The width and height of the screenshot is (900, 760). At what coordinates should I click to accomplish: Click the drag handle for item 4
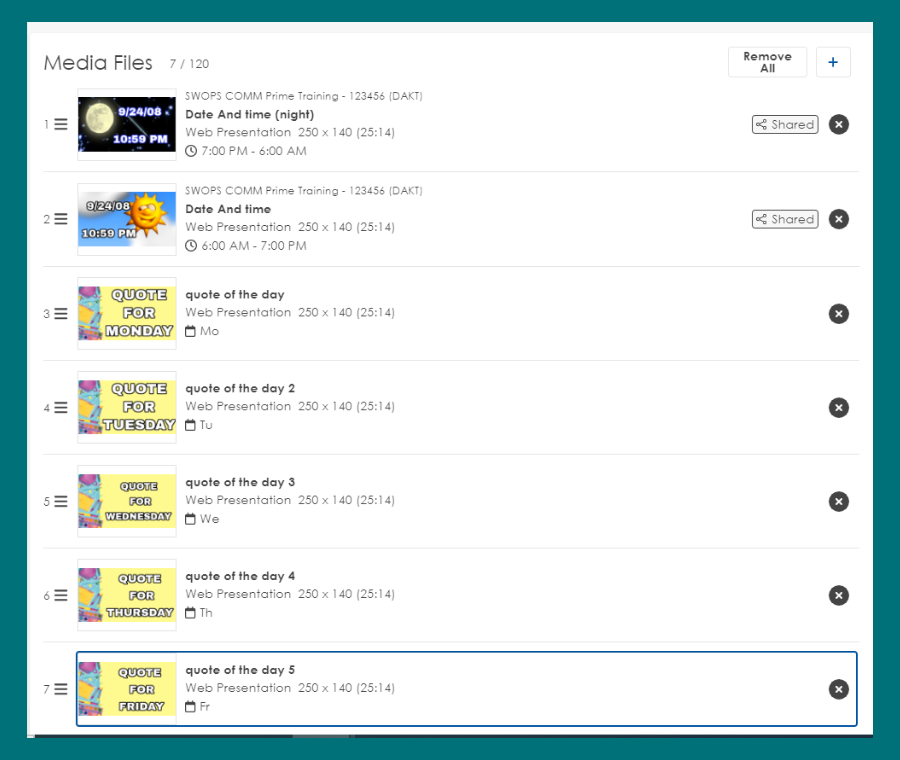(61, 407)
